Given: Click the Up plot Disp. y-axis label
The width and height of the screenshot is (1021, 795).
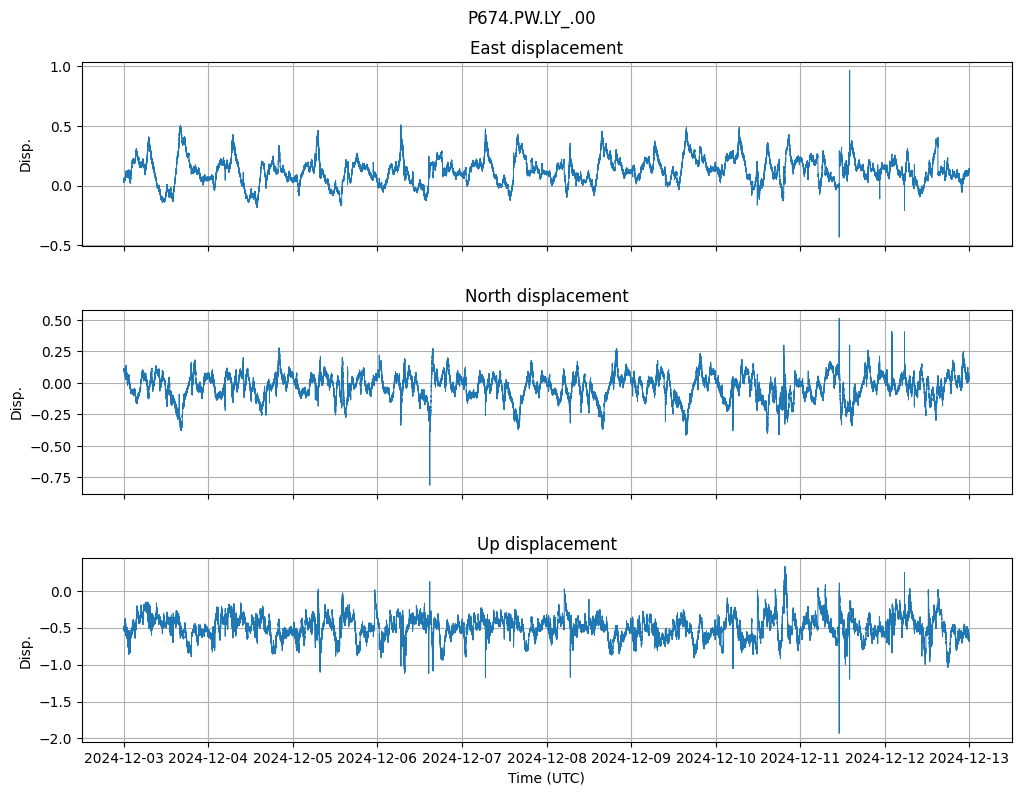Looking at the screenshot, I should [27, 651].
